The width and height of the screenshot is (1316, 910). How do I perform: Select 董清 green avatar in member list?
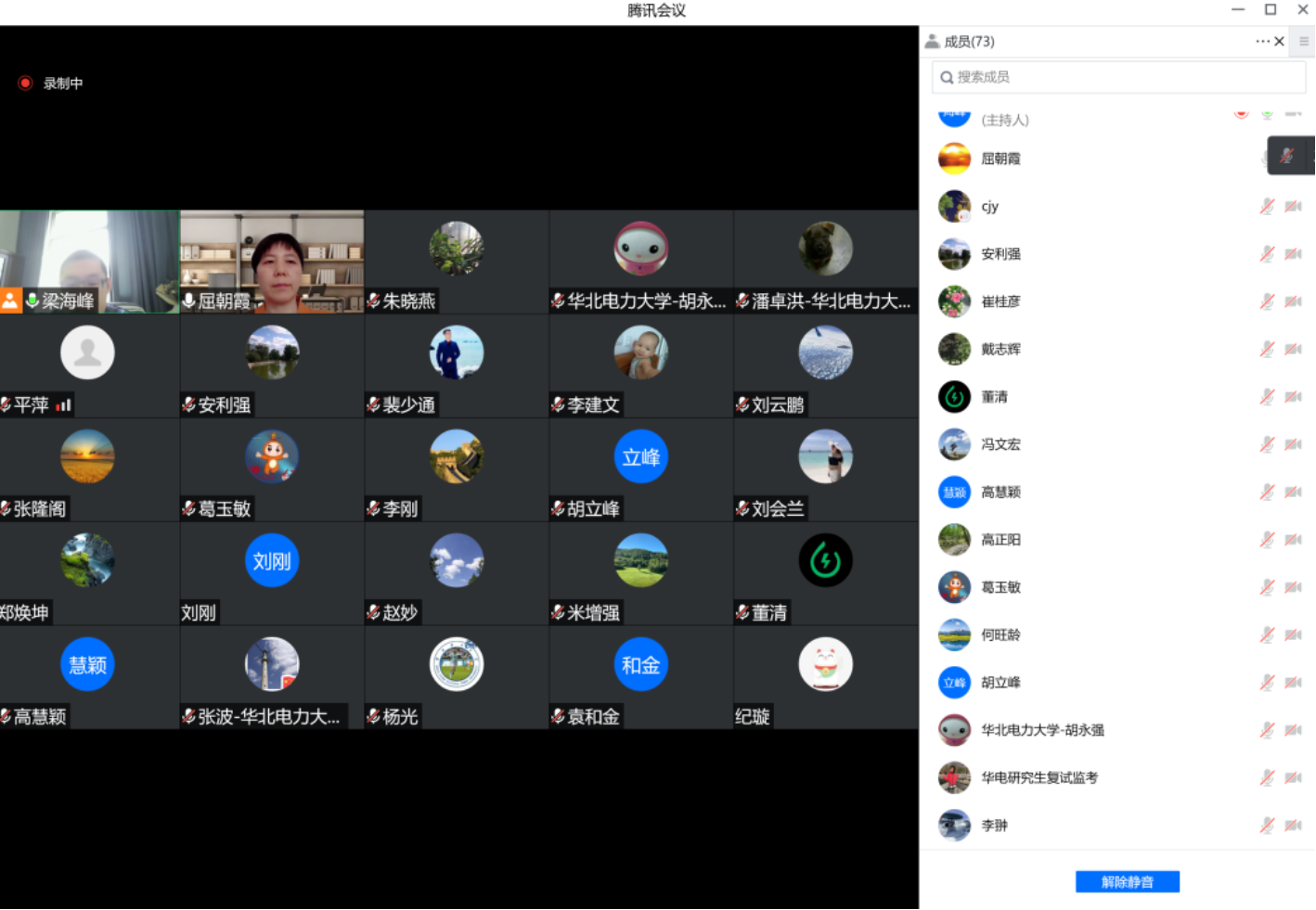(954, 397)
